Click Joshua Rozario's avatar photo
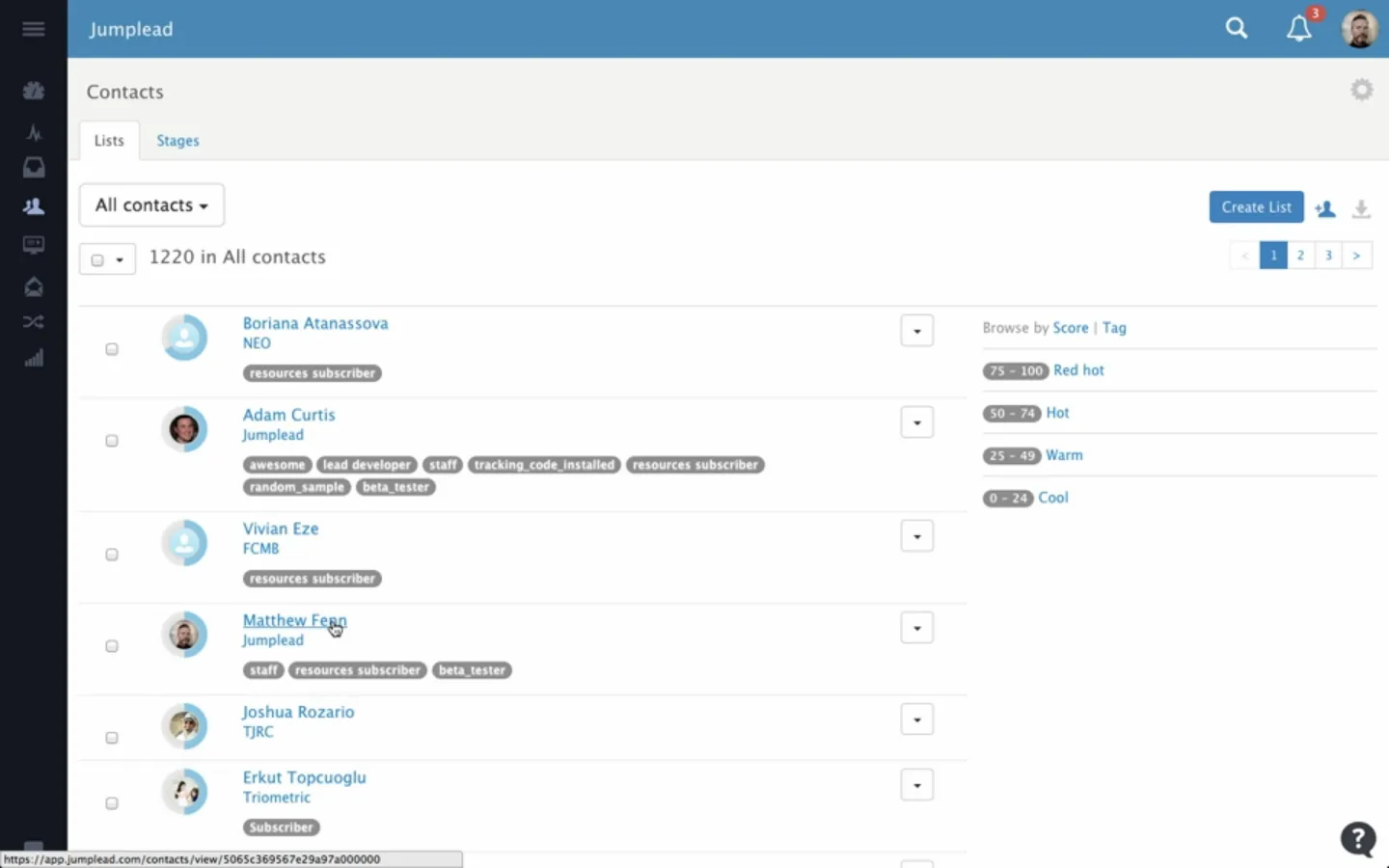 click(184, 726)
